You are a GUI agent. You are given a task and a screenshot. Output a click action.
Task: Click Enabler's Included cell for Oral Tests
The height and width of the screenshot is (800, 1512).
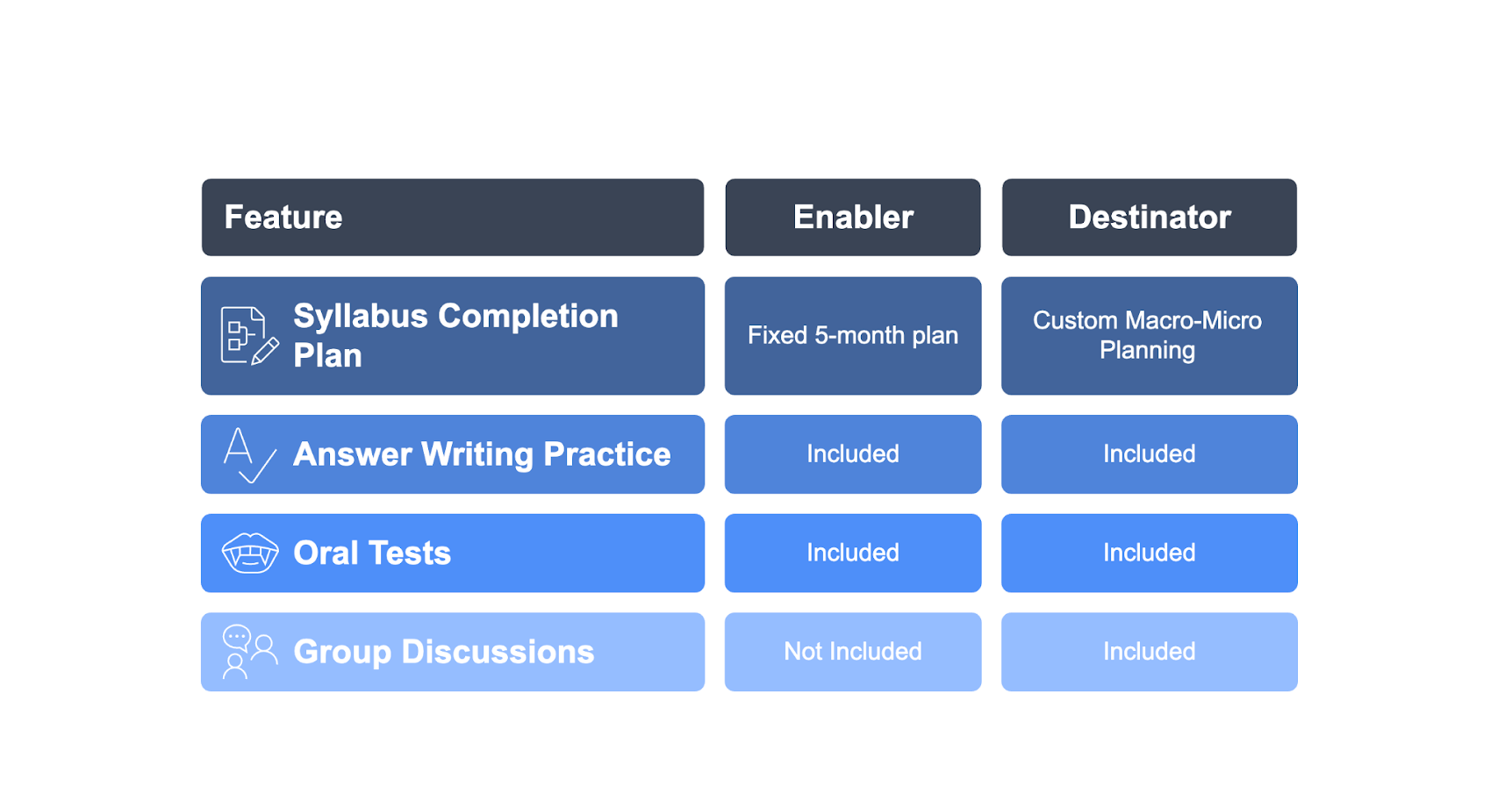(x=853, y=554)
